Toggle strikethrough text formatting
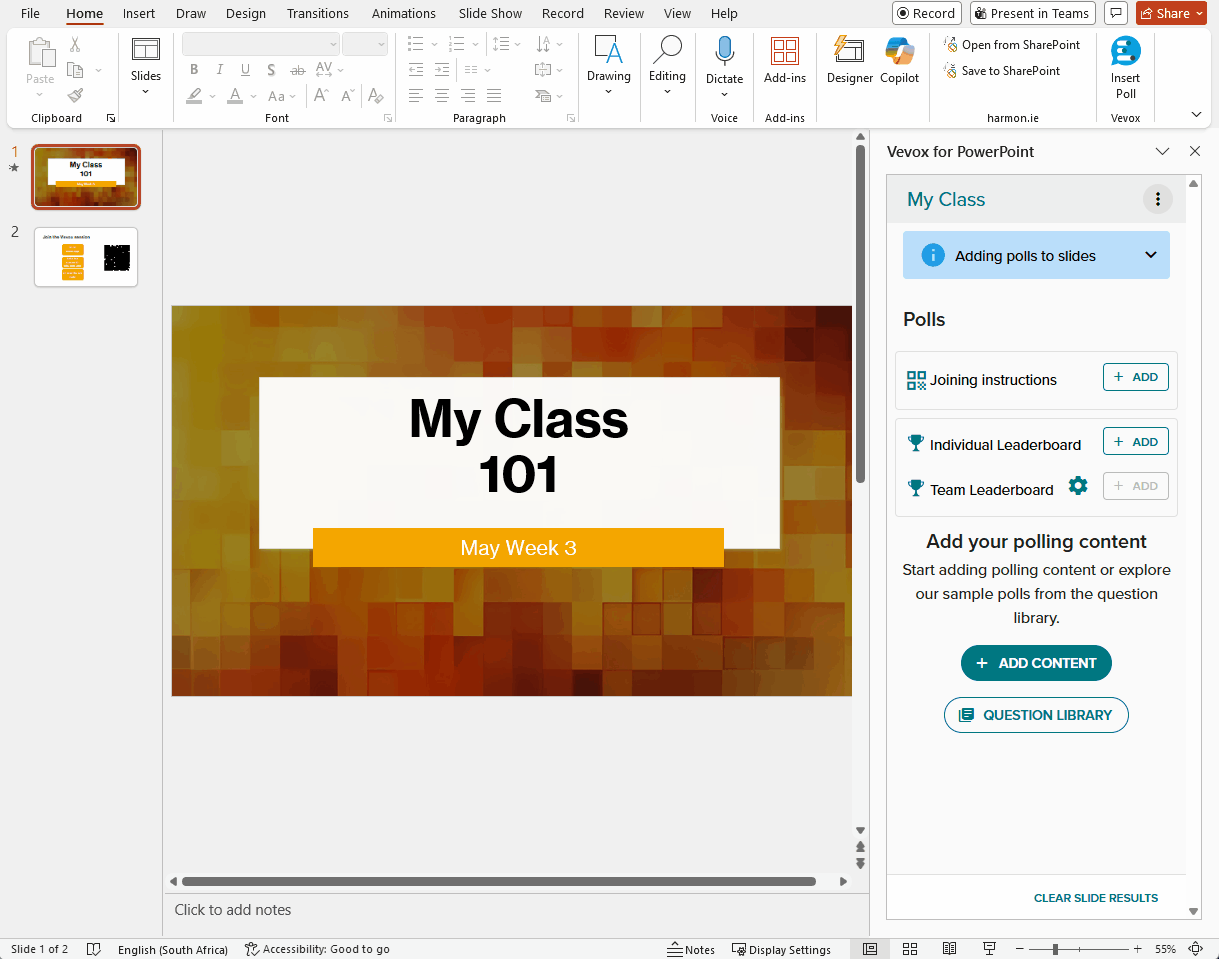Image resolution: width=1219 pixels, height=959 pixels. 297,69
